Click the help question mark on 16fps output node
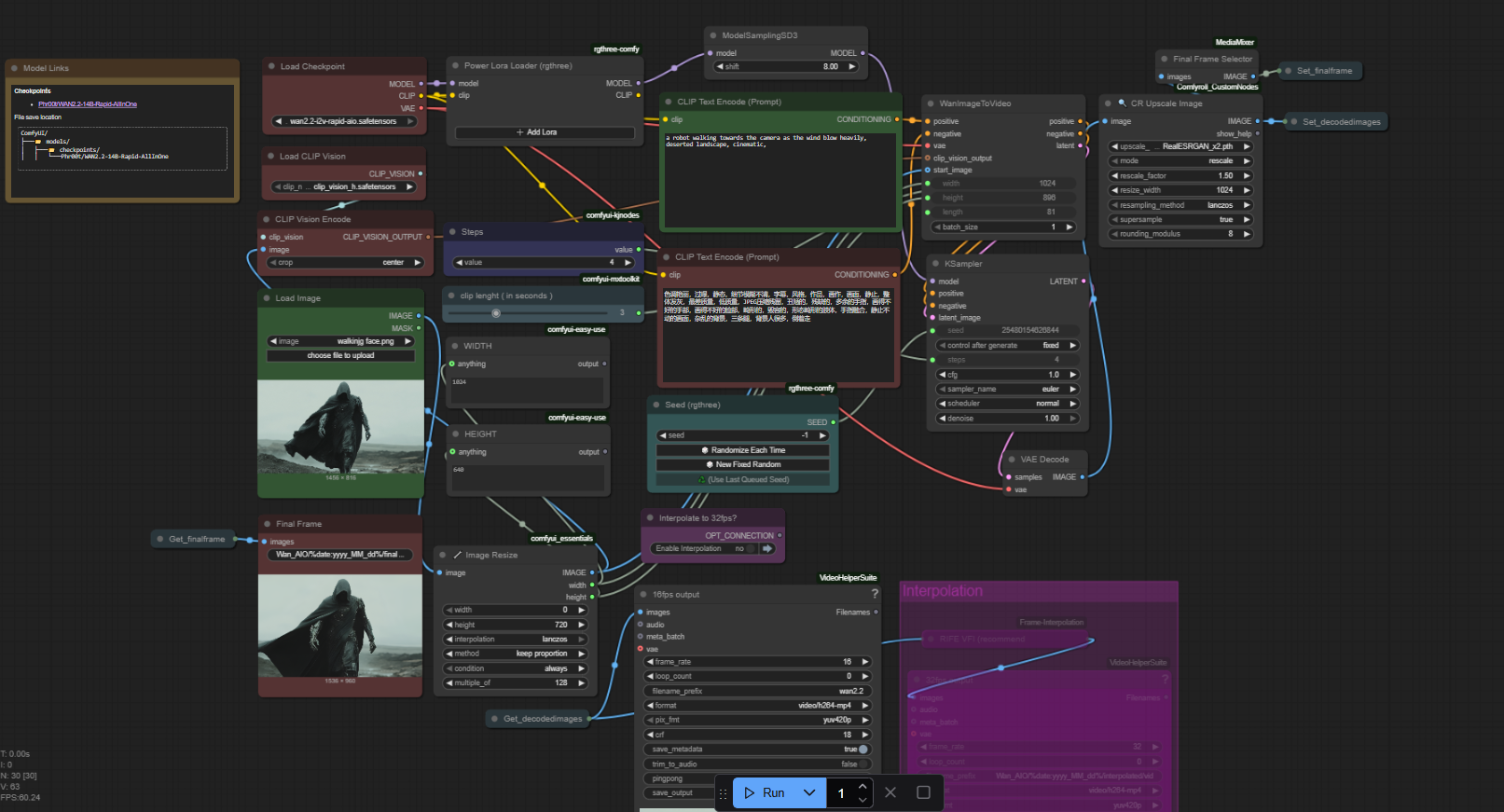 point(875,594)
